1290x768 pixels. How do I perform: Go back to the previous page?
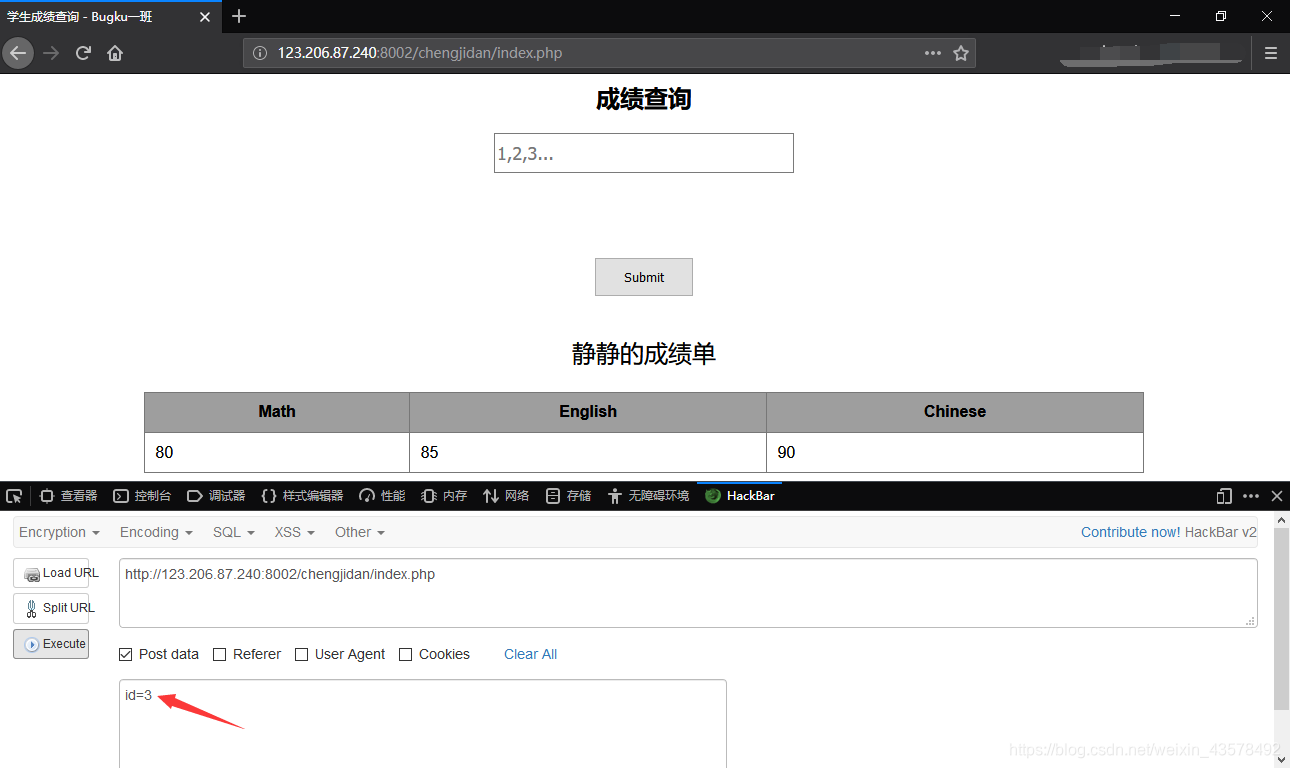(x=18, y=53)
